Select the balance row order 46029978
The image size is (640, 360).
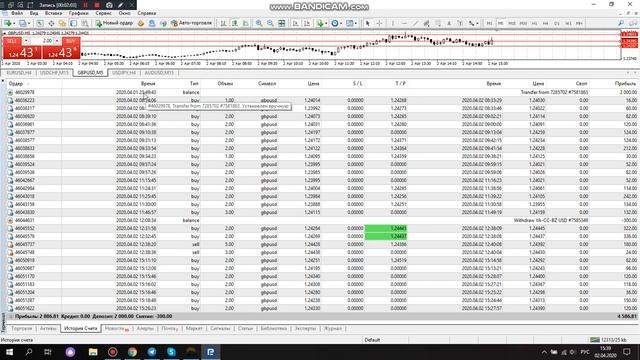click(x=322, y=92)
